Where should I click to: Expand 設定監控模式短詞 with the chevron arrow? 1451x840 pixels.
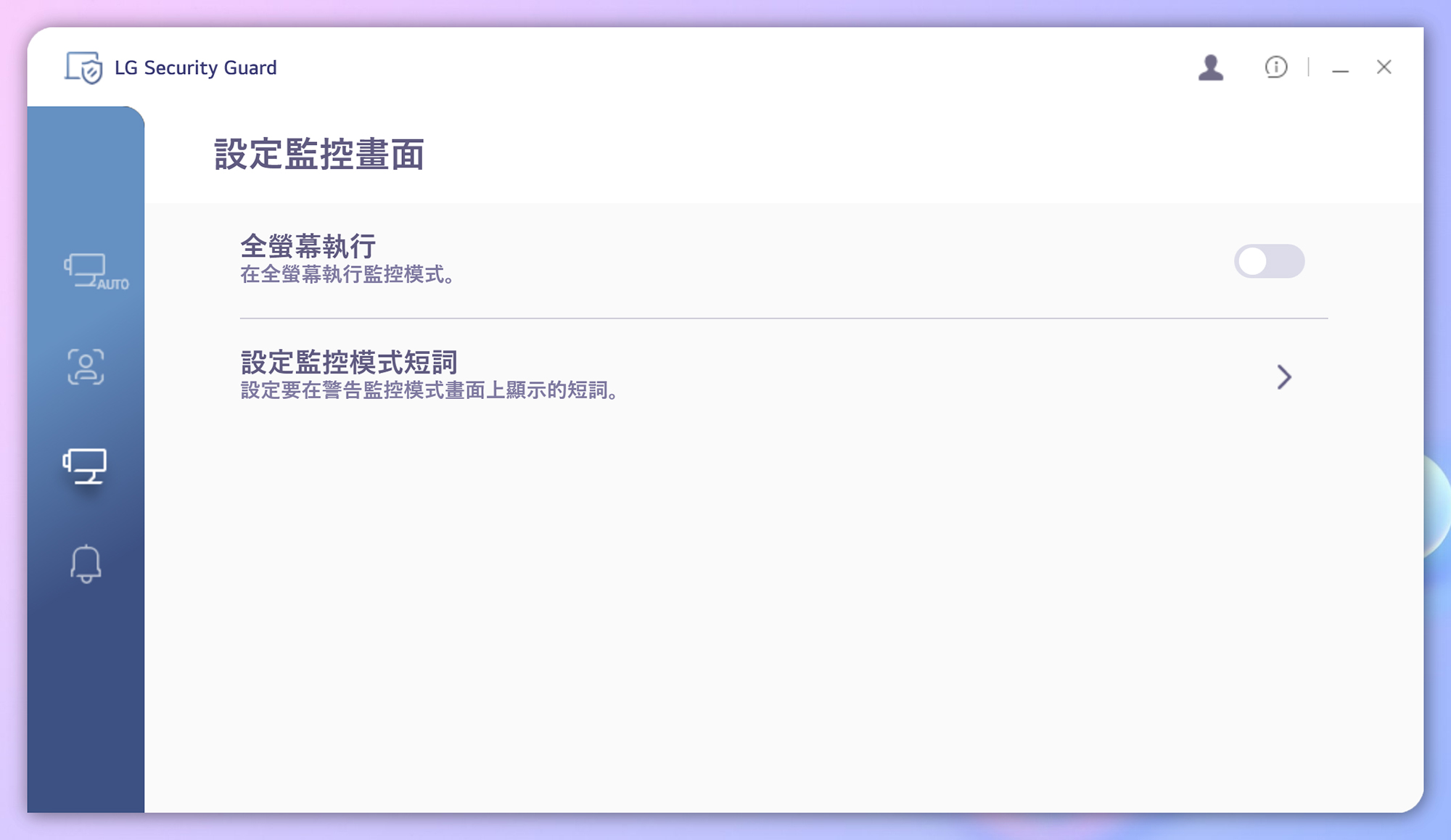1284,376
